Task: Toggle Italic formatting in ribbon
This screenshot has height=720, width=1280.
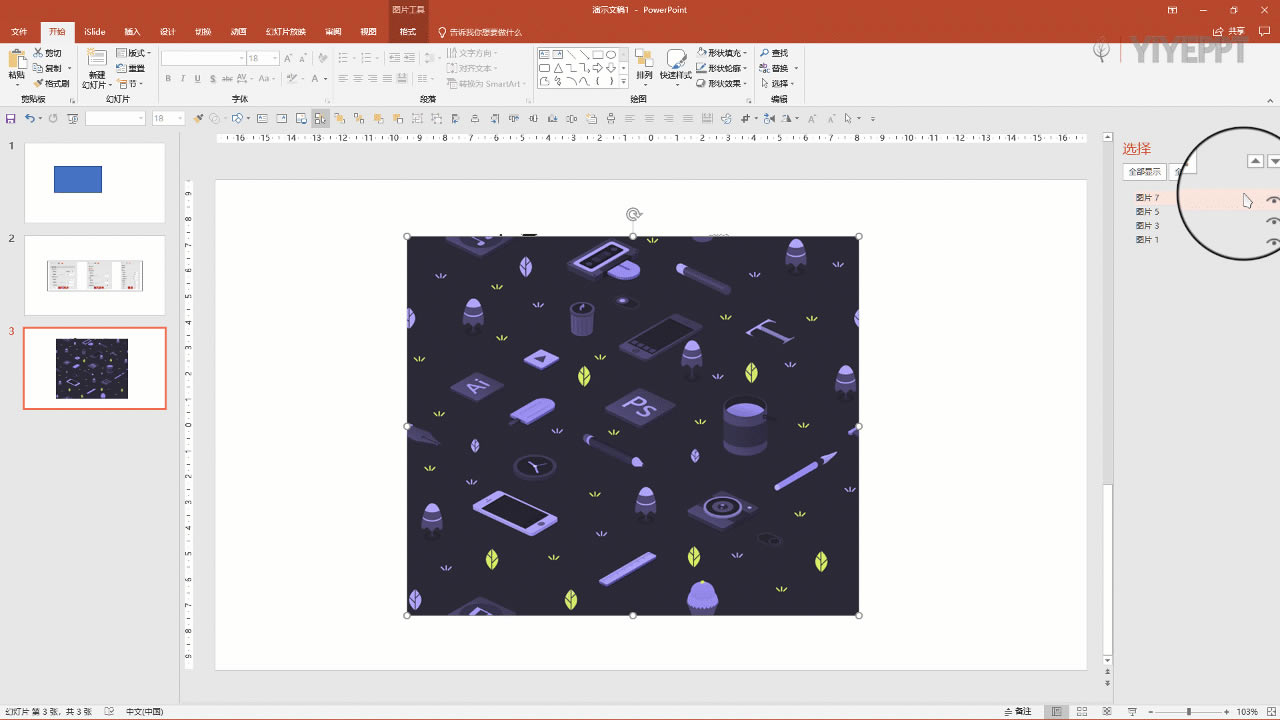Action: tap(182, 78)
